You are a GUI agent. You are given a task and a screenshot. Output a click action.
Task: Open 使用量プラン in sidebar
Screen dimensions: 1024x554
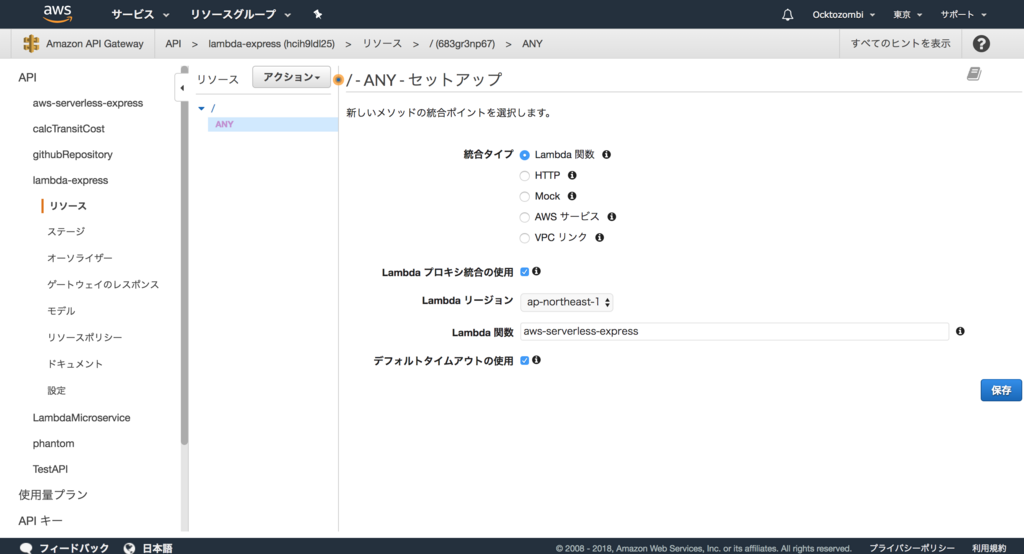tap(53, 495)
